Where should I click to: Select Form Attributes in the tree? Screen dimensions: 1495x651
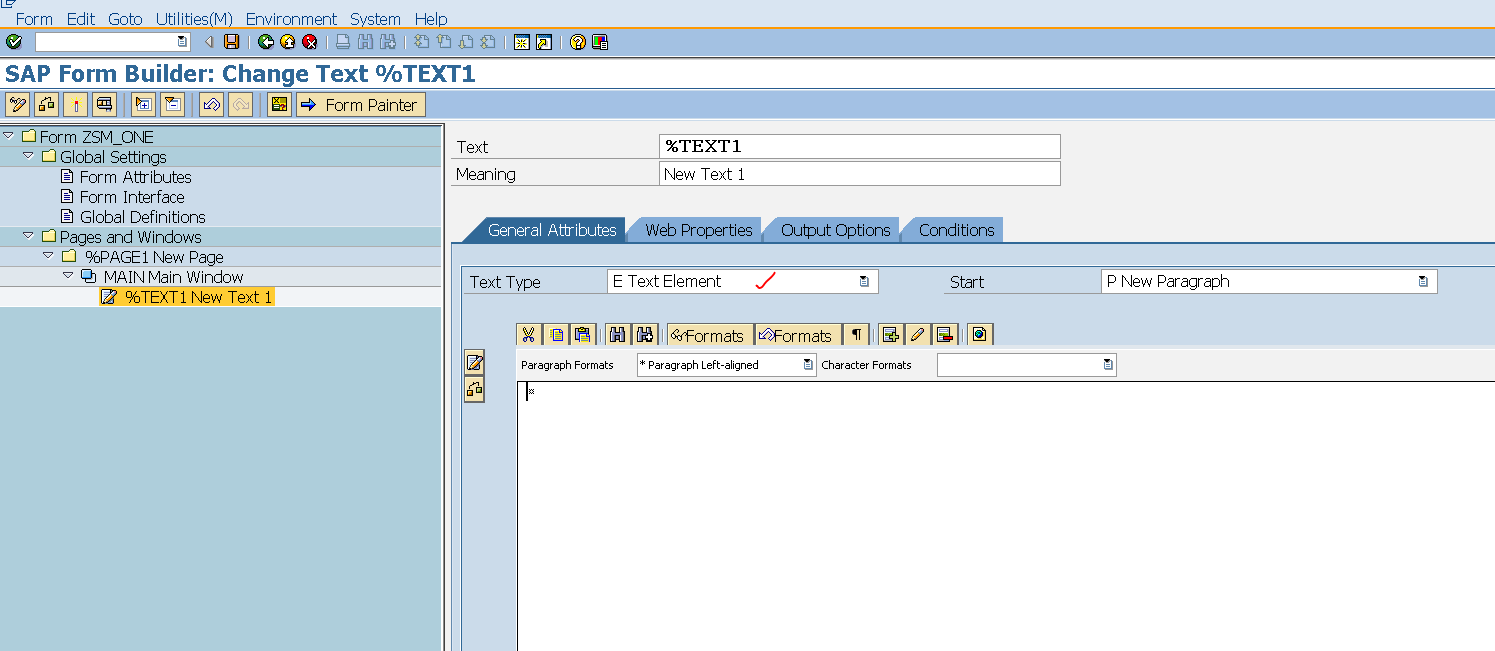(135, 177)
